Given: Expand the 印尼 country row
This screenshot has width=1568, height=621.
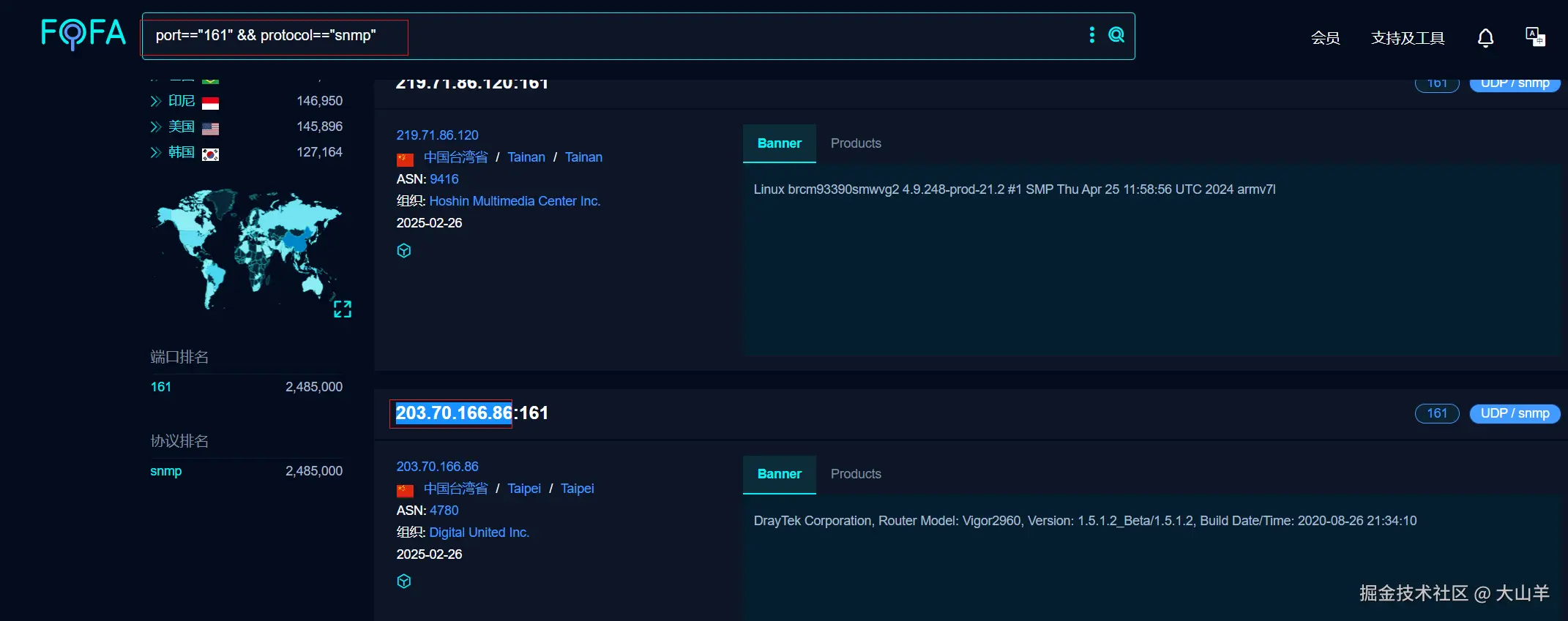Looking at the screenshot, I should pyautogui.click(x=155, y=101).
